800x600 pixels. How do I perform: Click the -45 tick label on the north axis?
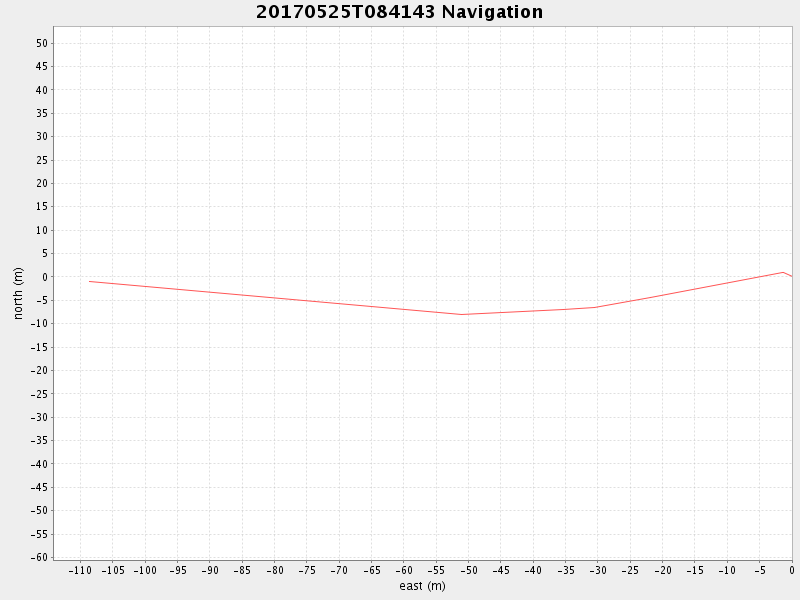click(x=40, y=487)
